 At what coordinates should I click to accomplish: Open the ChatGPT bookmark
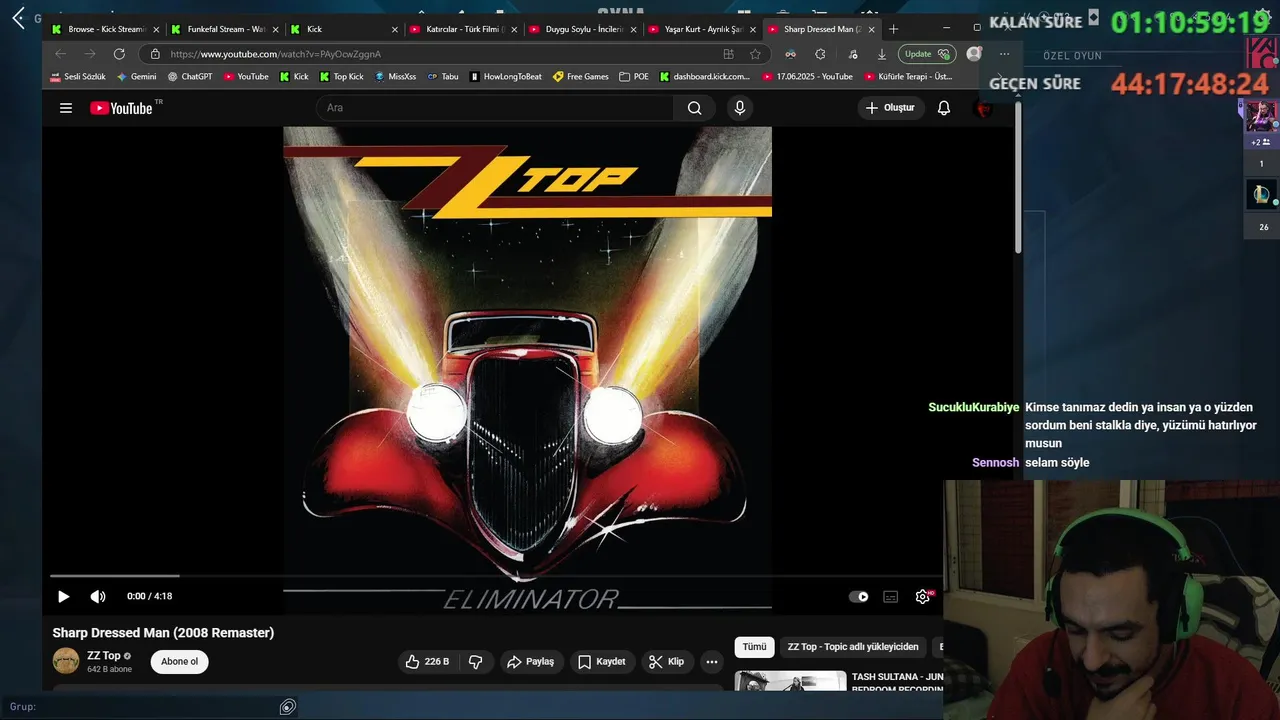pyautogui.click(x=190, y=76)
